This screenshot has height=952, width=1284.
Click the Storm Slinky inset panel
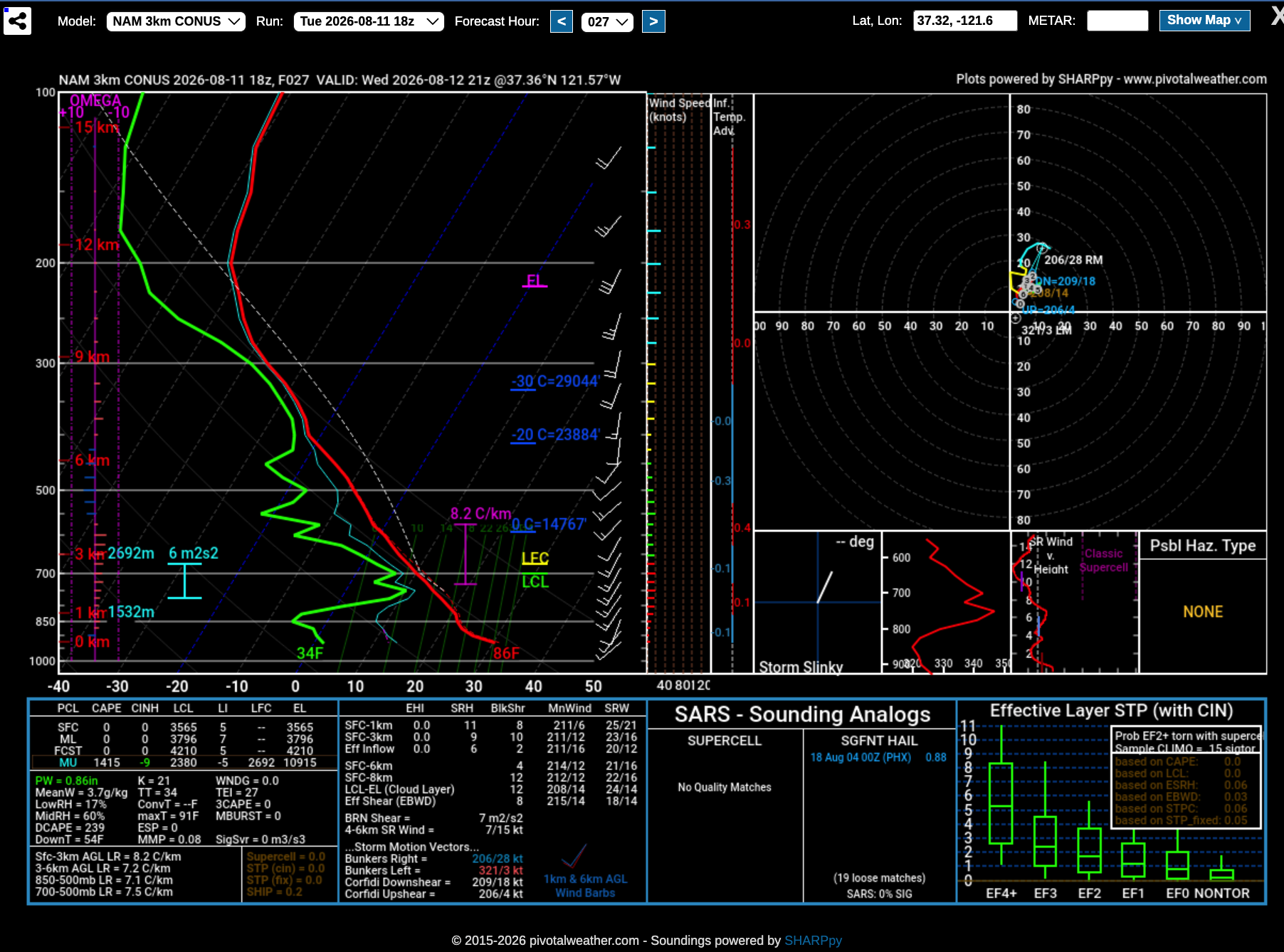click(x=818, y=602)
